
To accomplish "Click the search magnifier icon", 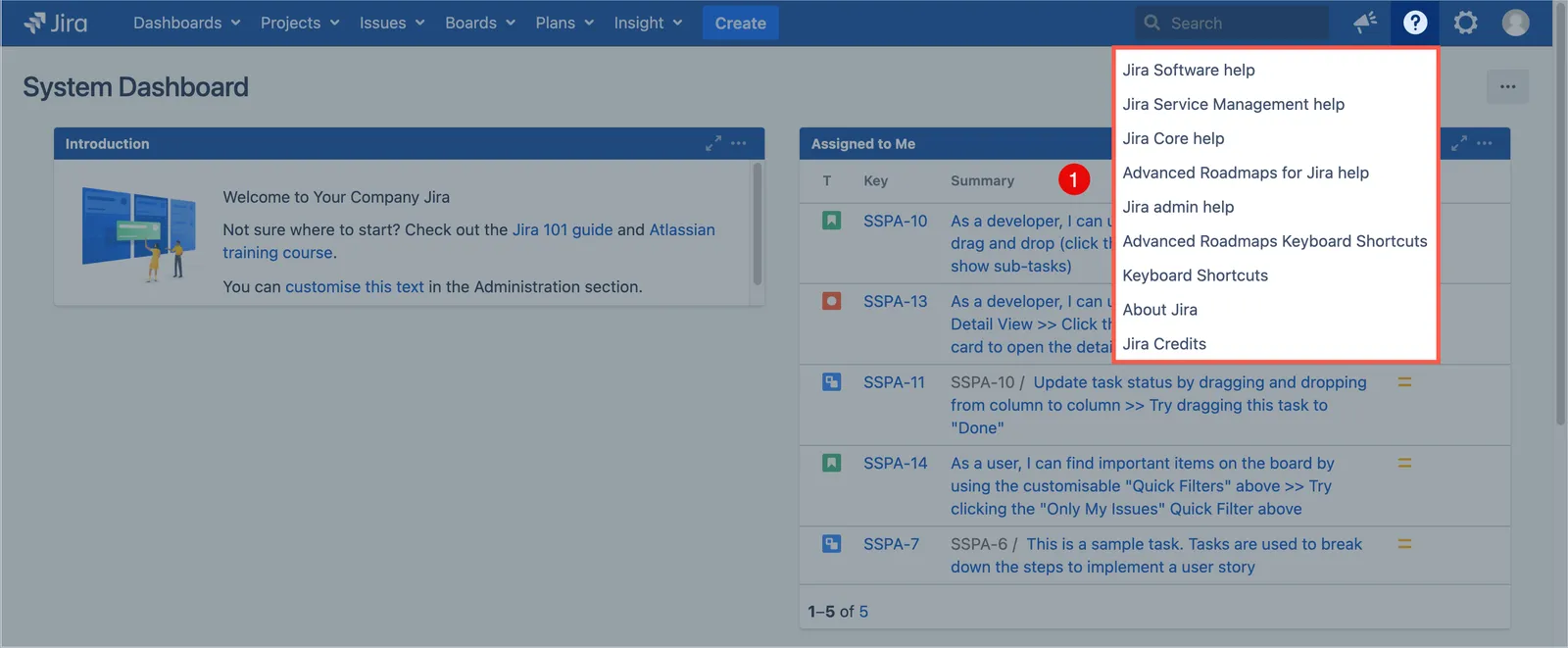I will point(1152,23).
